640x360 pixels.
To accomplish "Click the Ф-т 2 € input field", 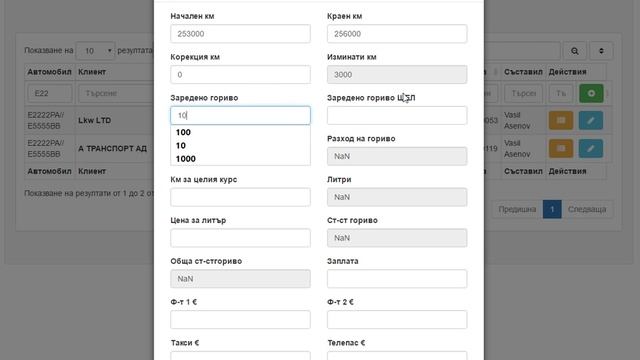I will coord(397,320).
